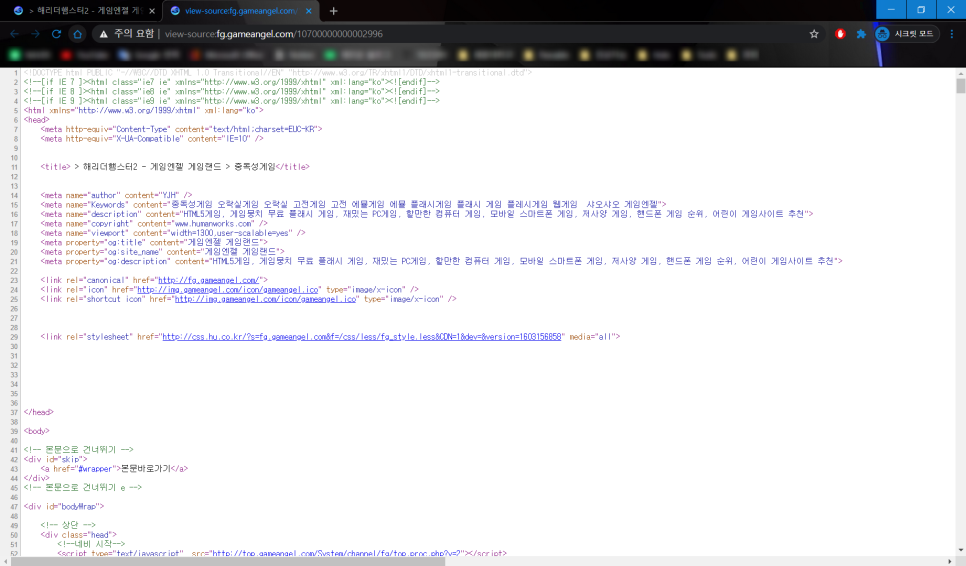
Task: Click the X-UA-Compatible IE=10 meta line
Action: (152, 139)
